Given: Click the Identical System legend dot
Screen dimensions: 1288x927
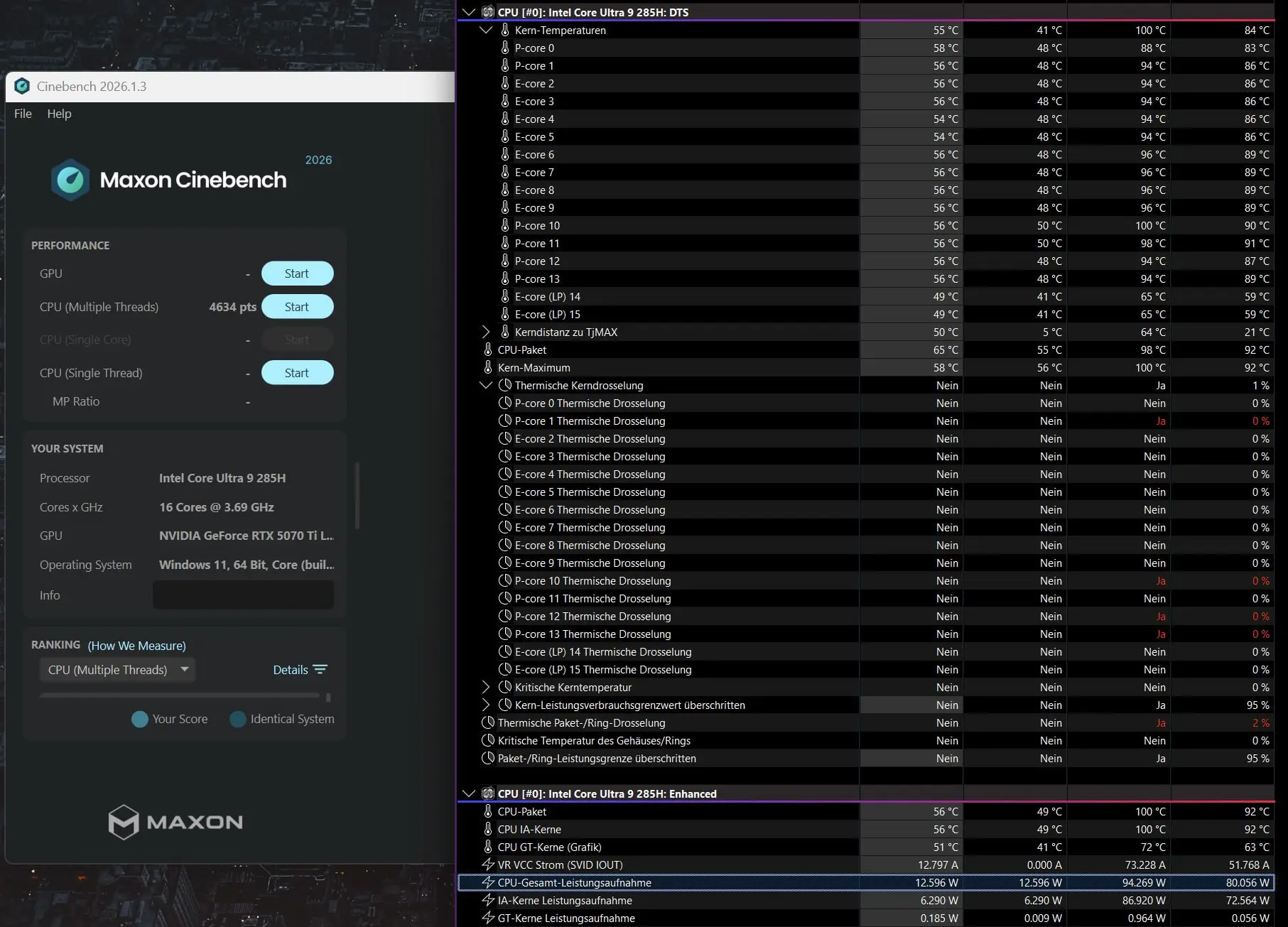Looking at the screenshot, I should (238, 719).
